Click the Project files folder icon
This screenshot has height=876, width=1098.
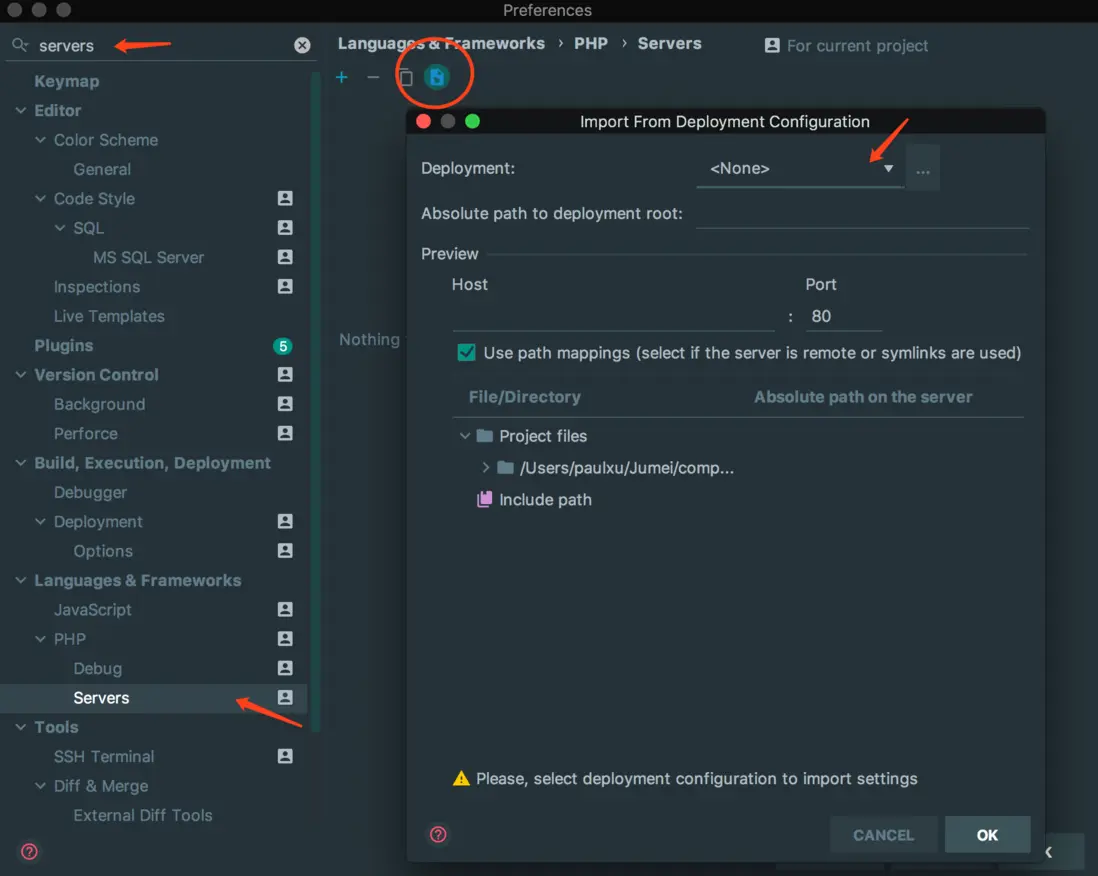[x=485, y=436]
